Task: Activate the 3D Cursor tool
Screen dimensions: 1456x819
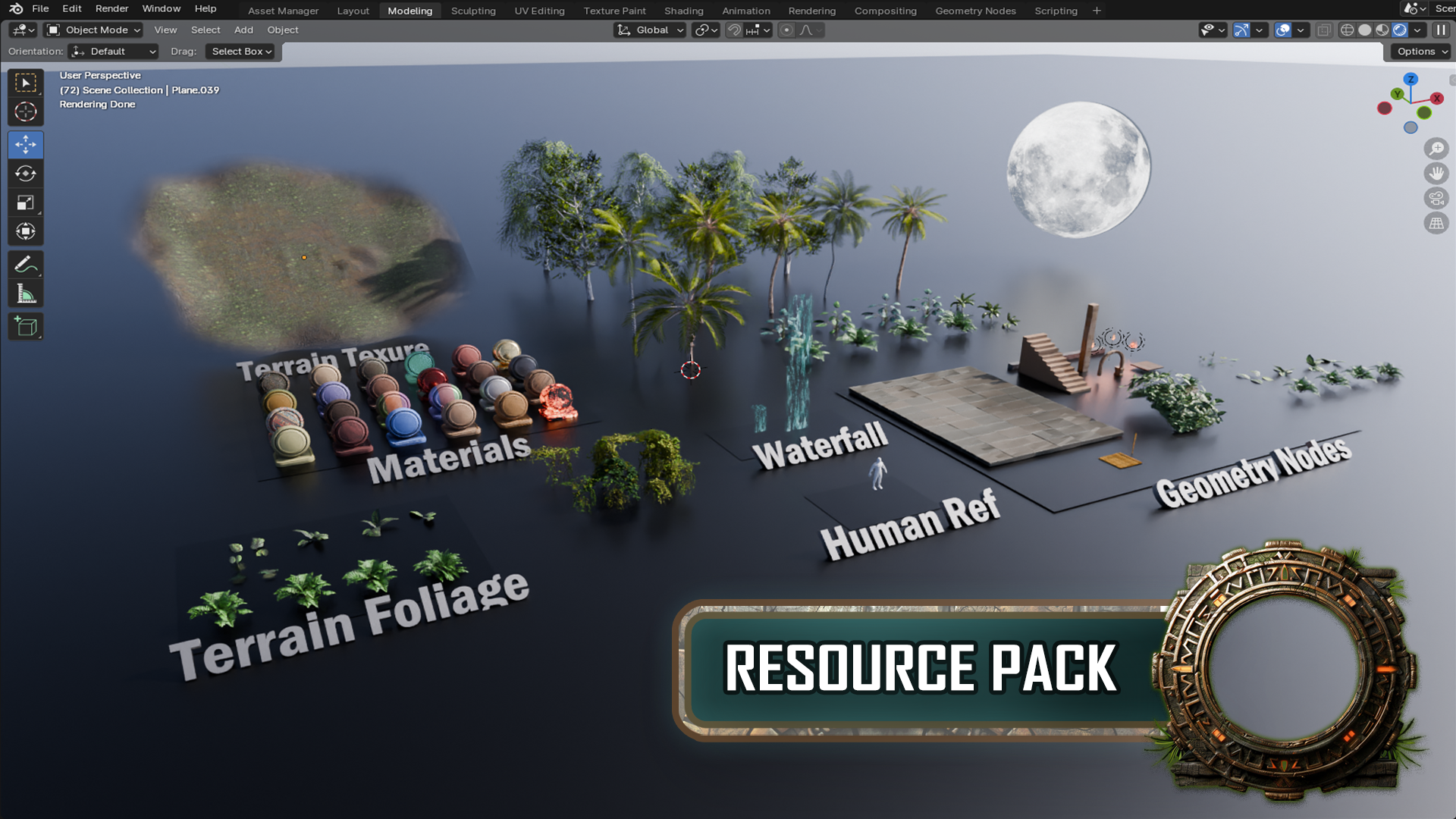Action: click(x=26, y=111)
